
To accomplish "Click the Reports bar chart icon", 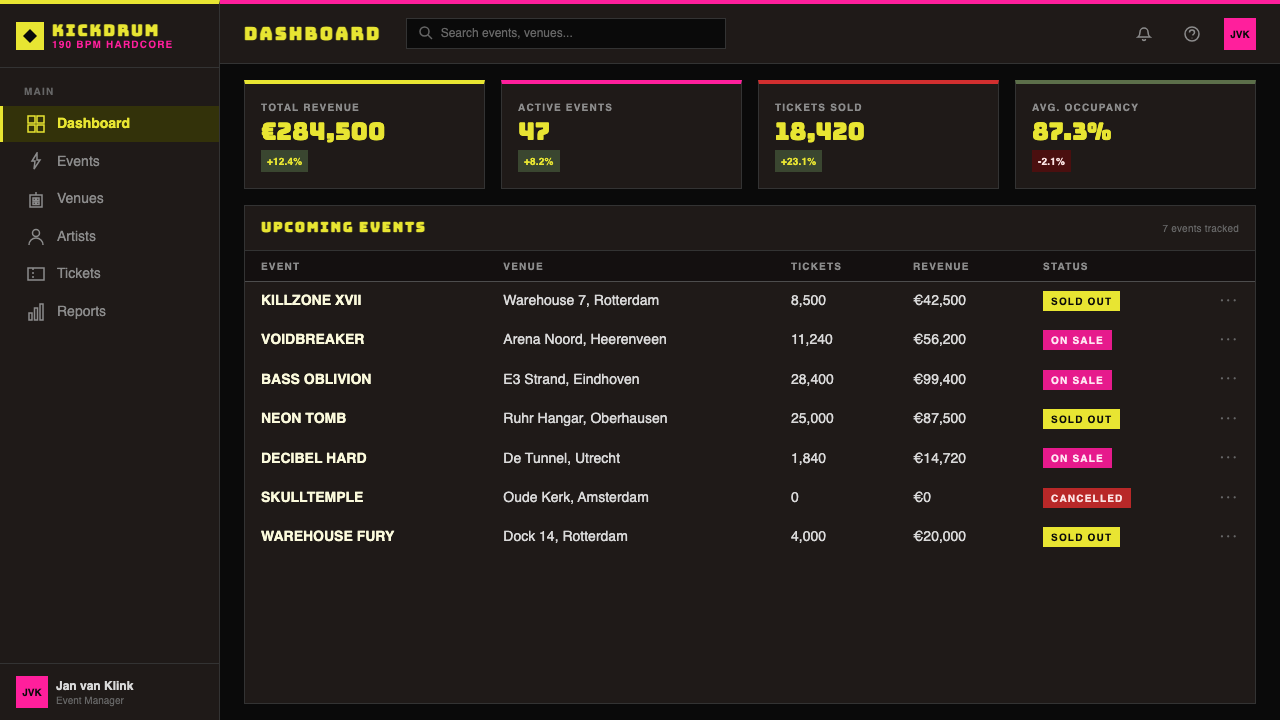I will point(36,312).
